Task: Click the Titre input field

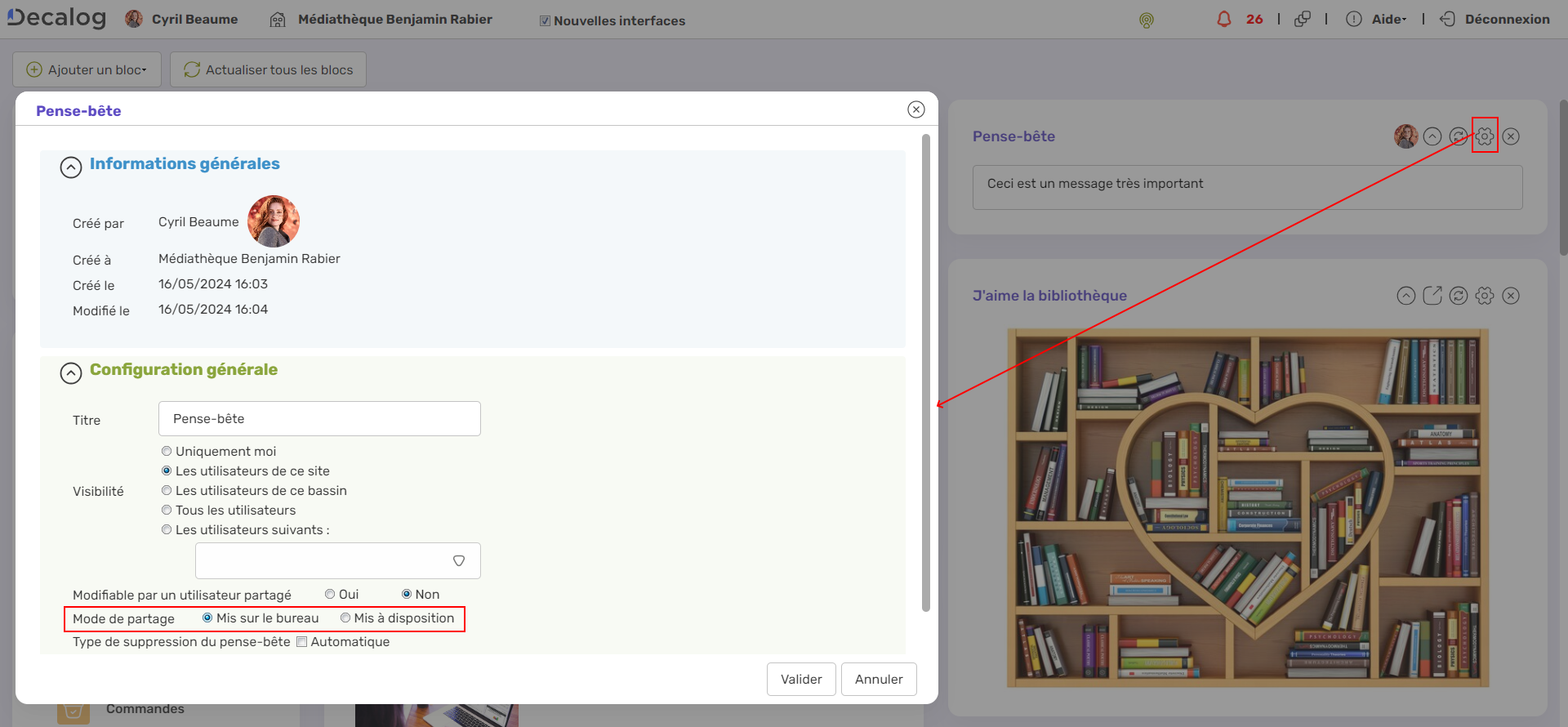Action: 319,419
